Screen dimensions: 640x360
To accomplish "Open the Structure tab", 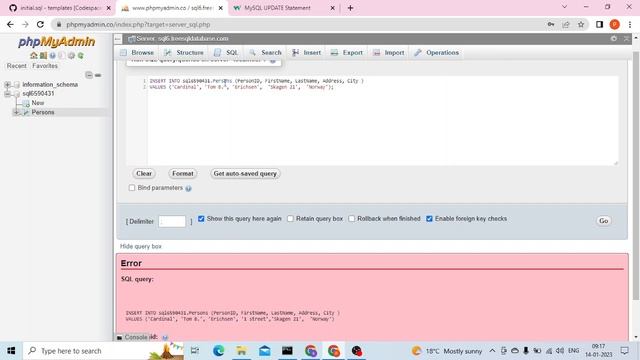I will pyautogui.click(x=184, y=53).
